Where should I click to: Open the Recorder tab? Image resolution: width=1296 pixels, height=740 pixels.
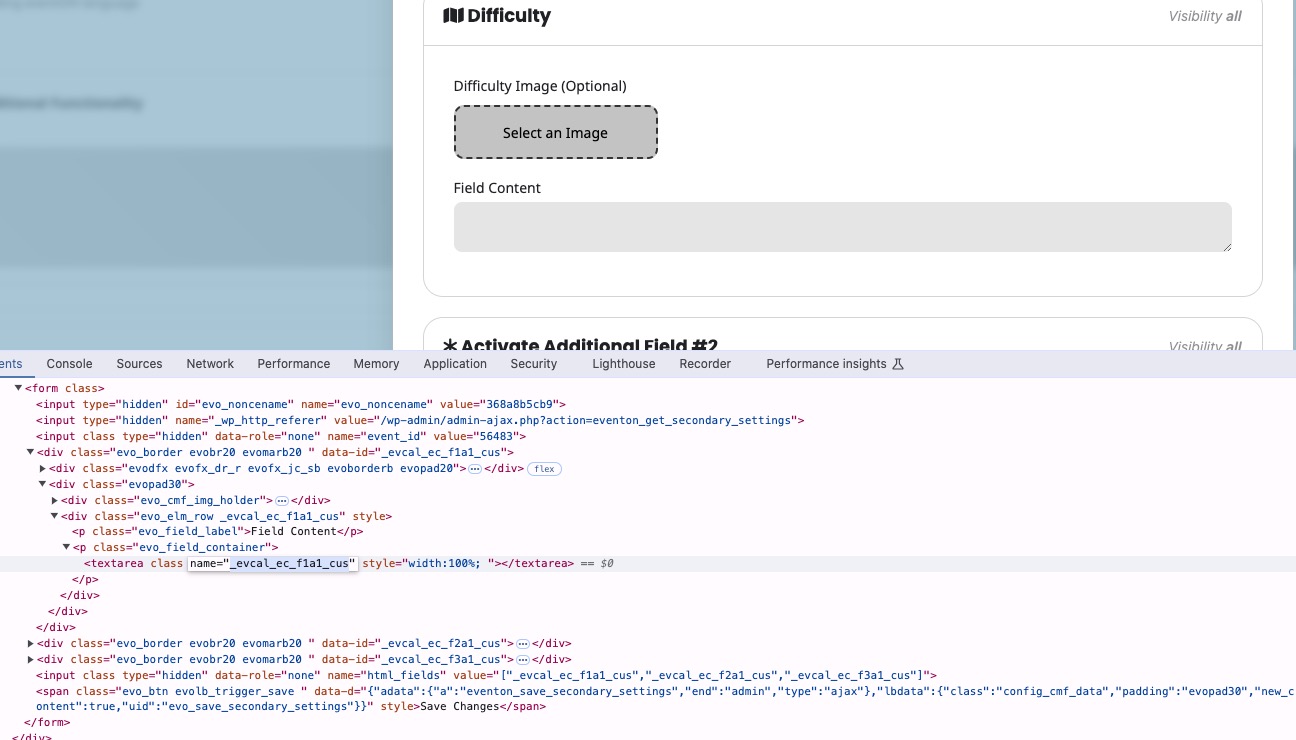705,364
